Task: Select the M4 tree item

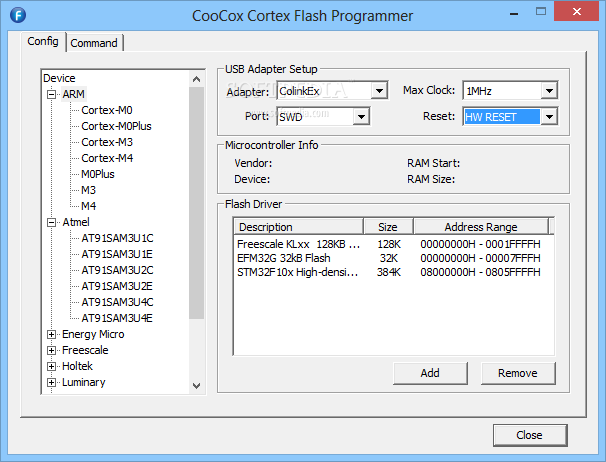Action: tap(89, 206)
